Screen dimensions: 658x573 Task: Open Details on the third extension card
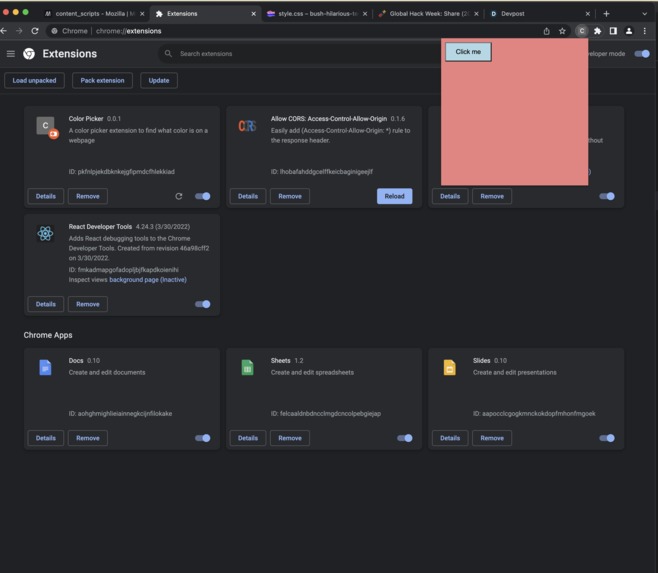450,196
